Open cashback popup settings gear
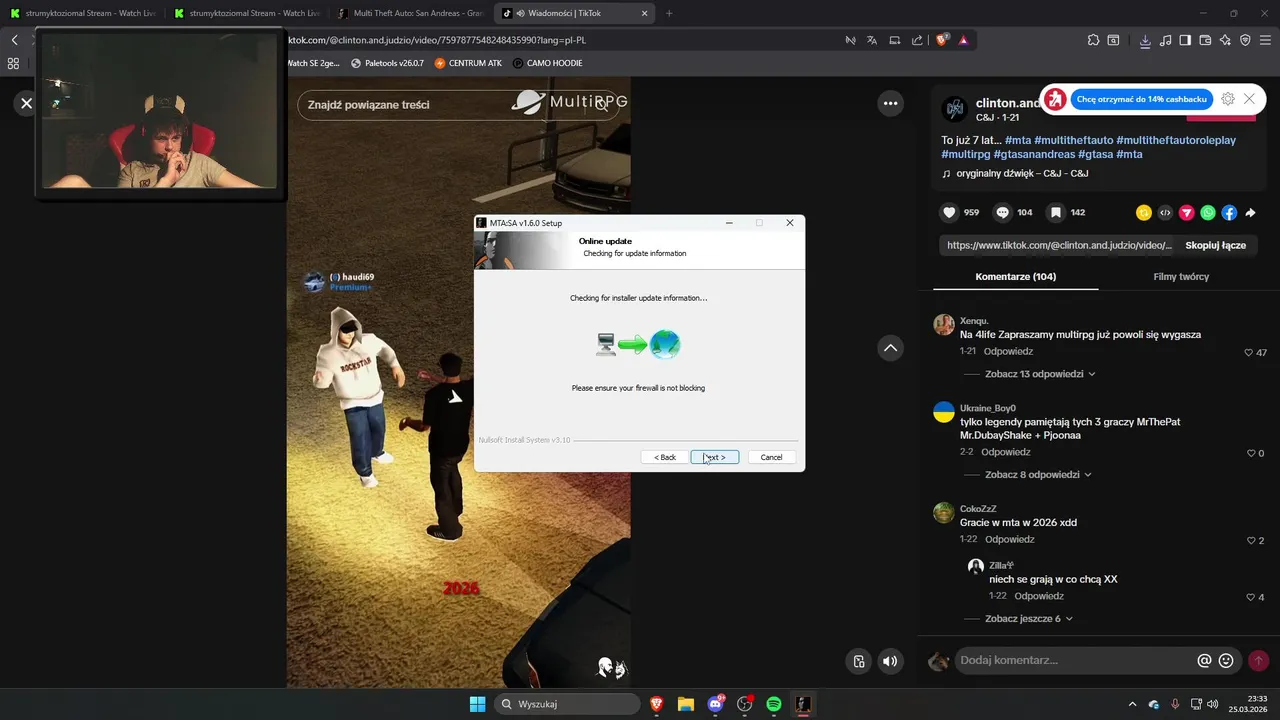This screenshot has width=1280, height=720. (x=1228, y=99)
